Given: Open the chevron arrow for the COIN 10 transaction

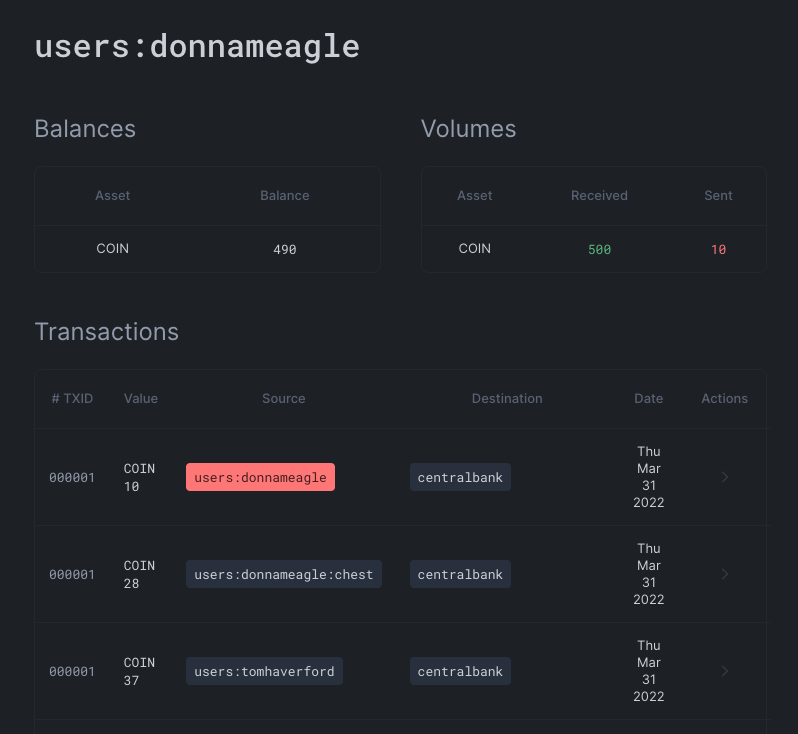Looking at the screenshot, I should tap(725, 478).
